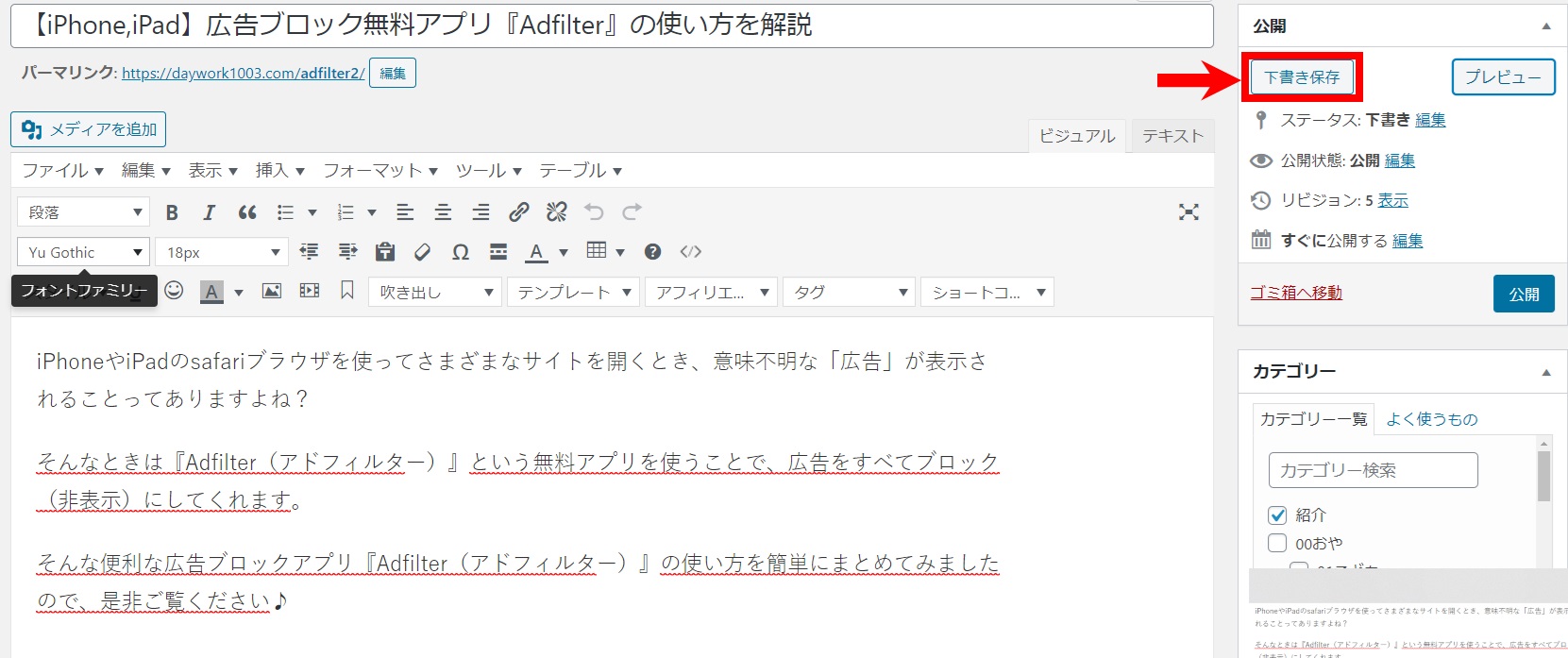Click the undo arrow

coord(594,212)
